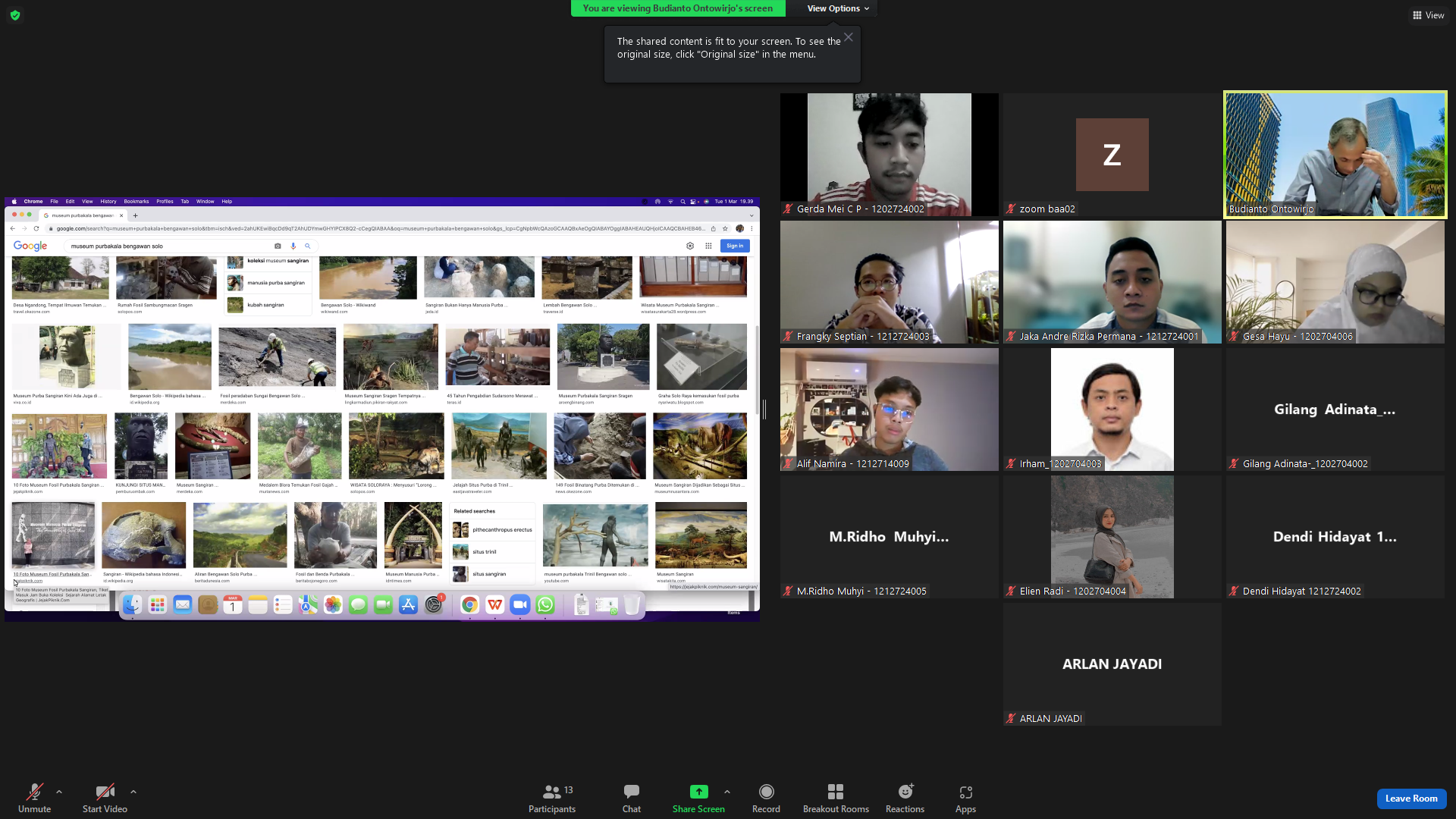Click suggestion 'kubah sangiran'
The image size is (1456, 819).
[269, 305]
